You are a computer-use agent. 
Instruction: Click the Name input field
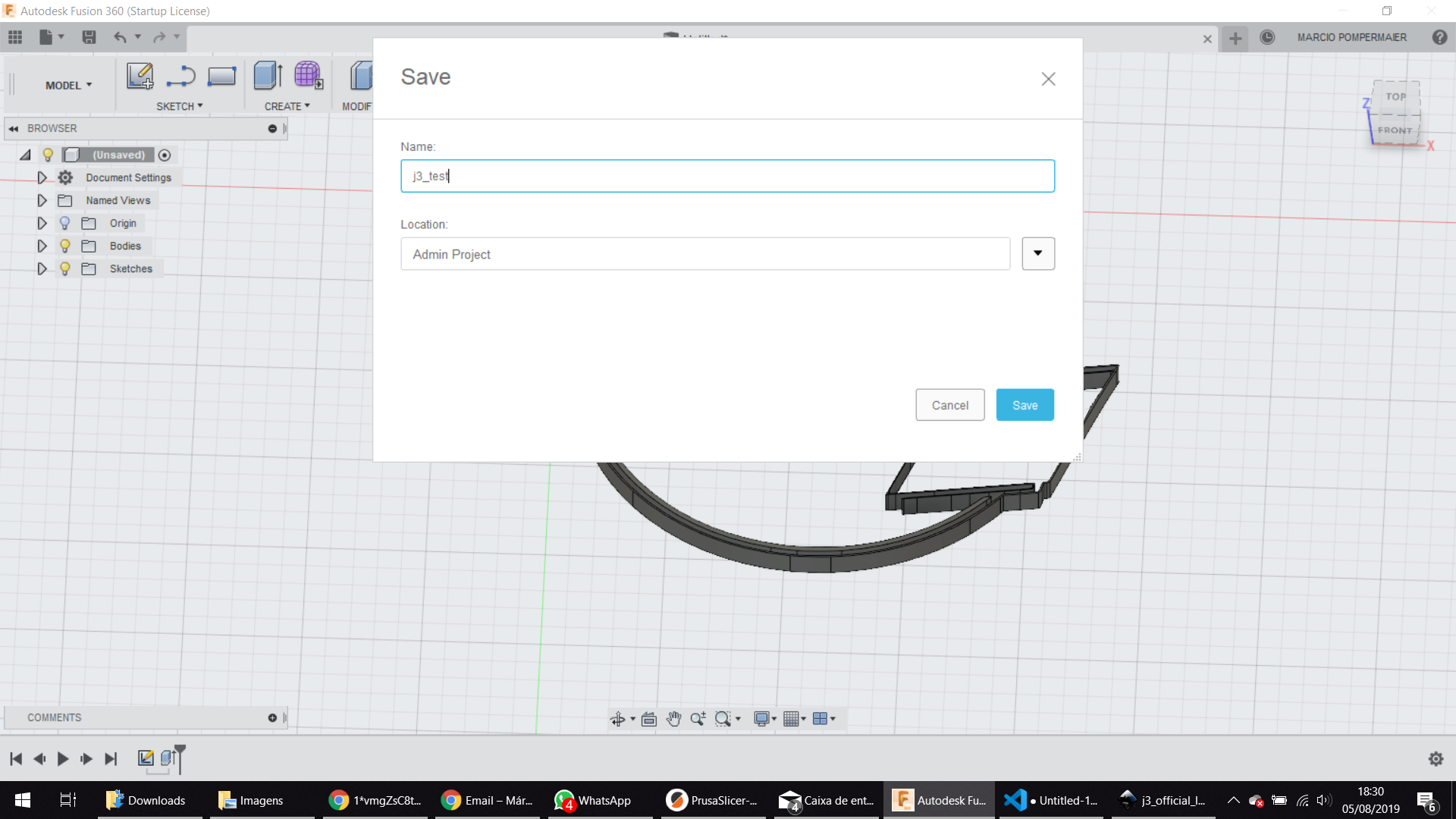727,176
